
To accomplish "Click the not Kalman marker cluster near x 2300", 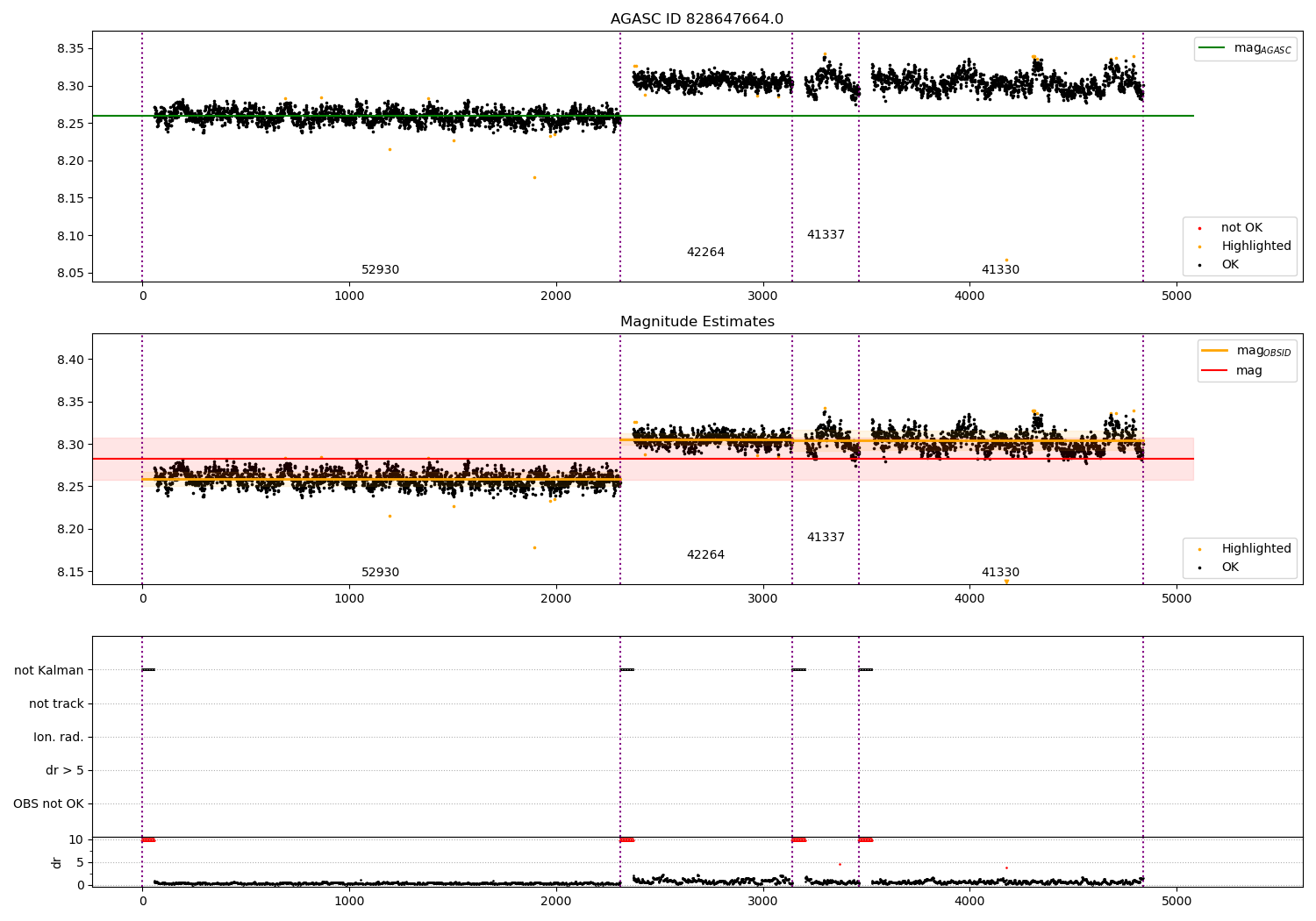I will (x=626, y=670).
